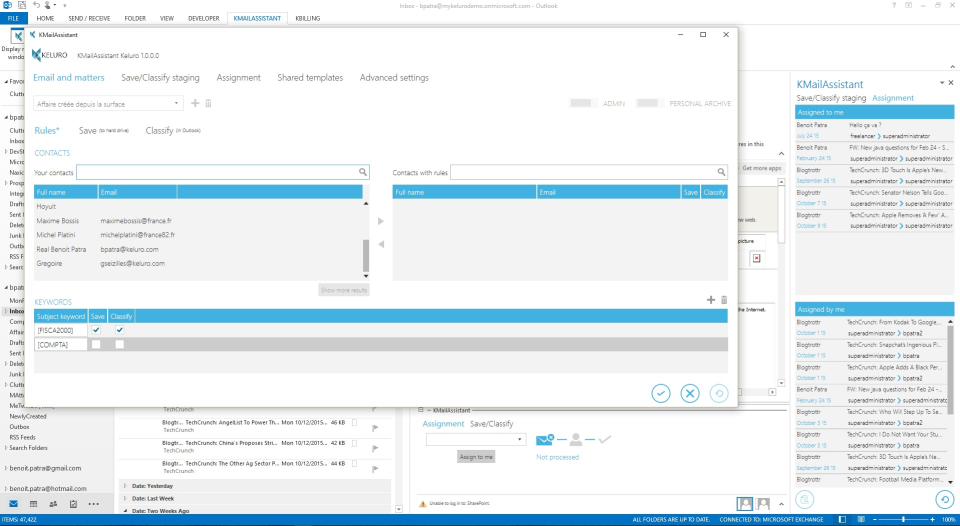Click the Assign to me button
960x526 pixels.
coord(476,457)
